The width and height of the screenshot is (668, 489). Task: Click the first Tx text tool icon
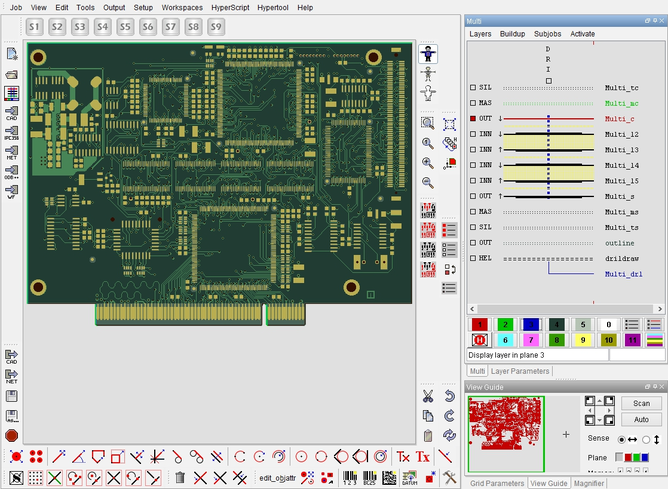point(403,457)
